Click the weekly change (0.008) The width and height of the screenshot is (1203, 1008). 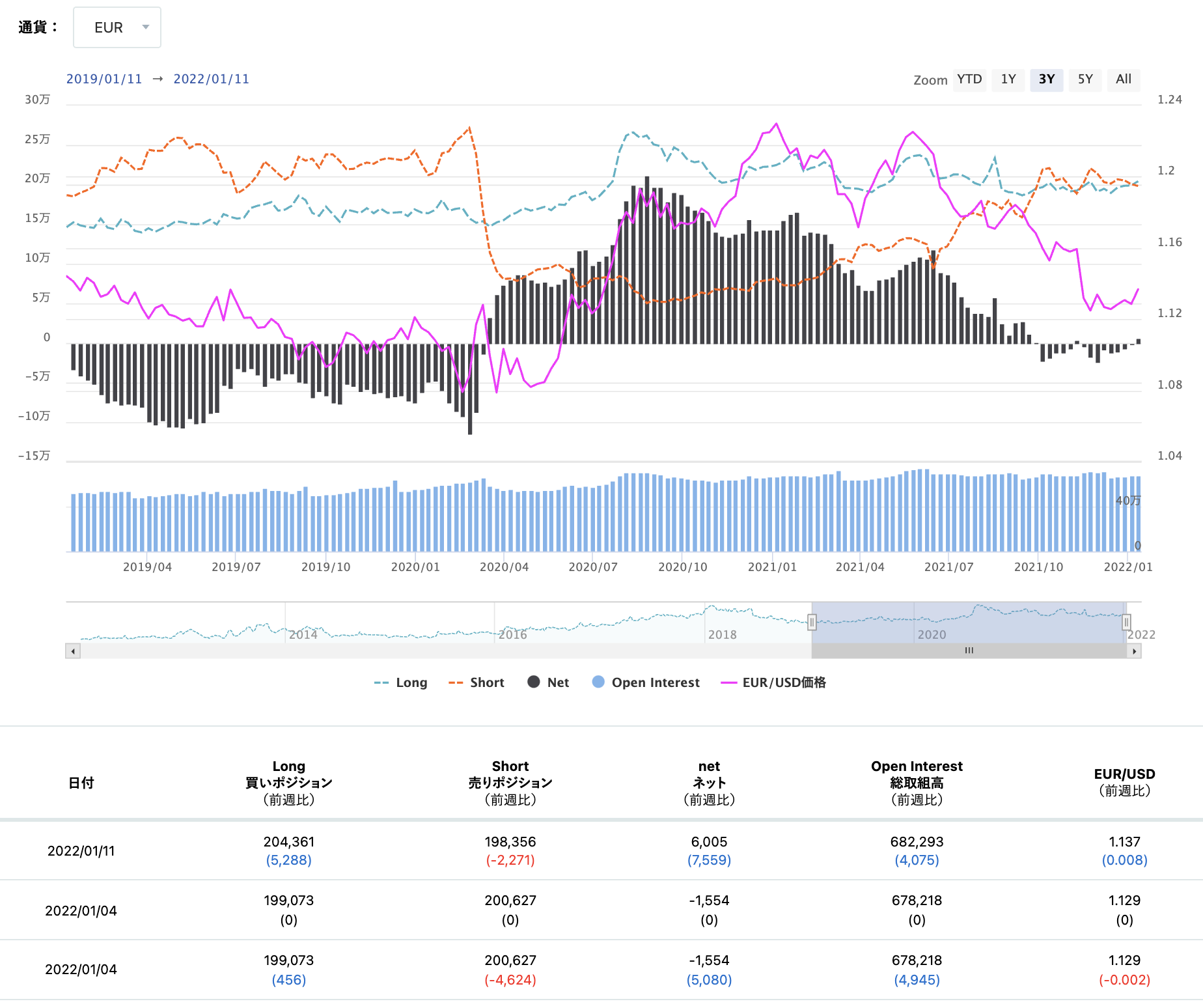[1124, 860]
